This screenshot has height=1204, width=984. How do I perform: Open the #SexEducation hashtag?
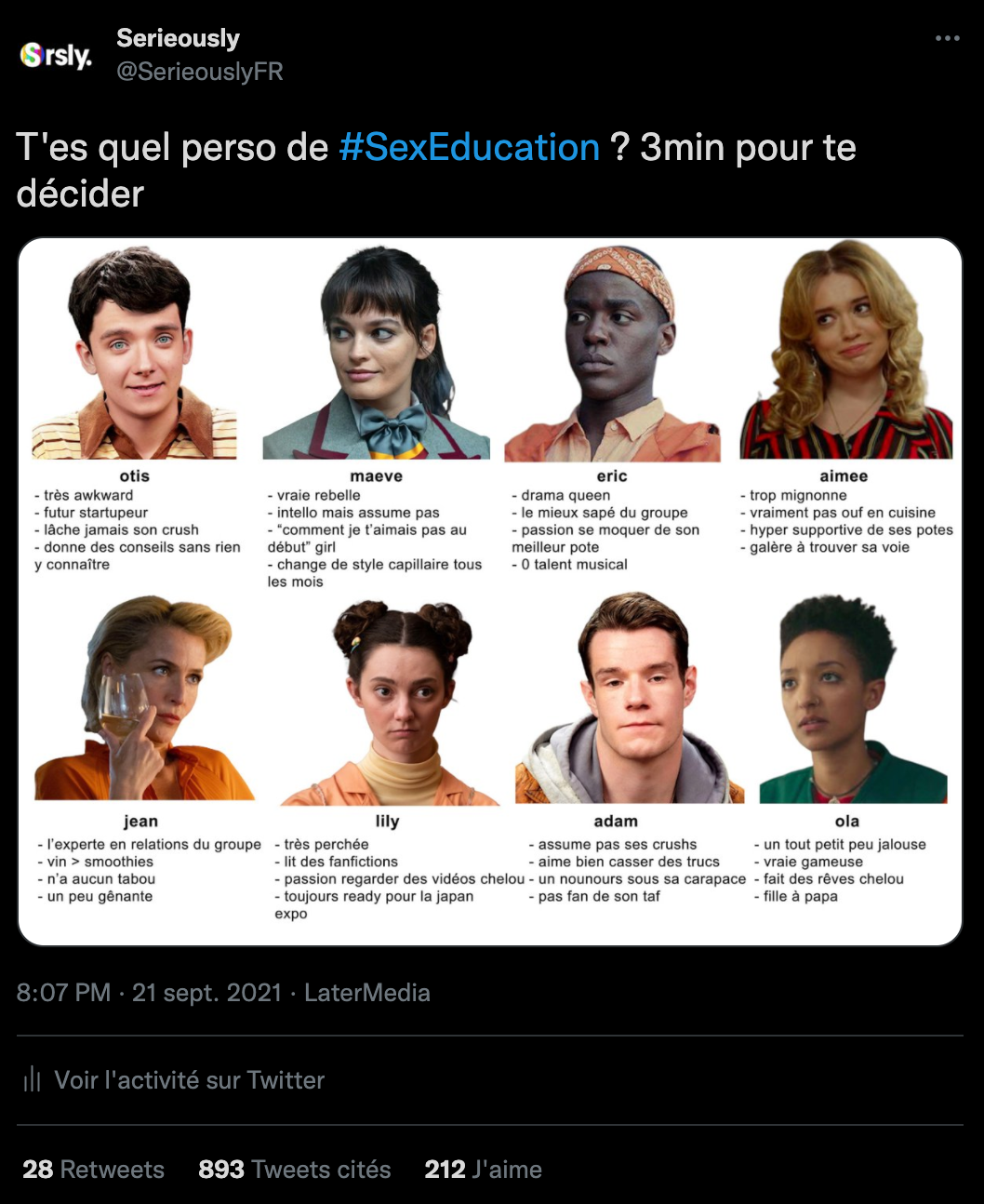[469, 147]
